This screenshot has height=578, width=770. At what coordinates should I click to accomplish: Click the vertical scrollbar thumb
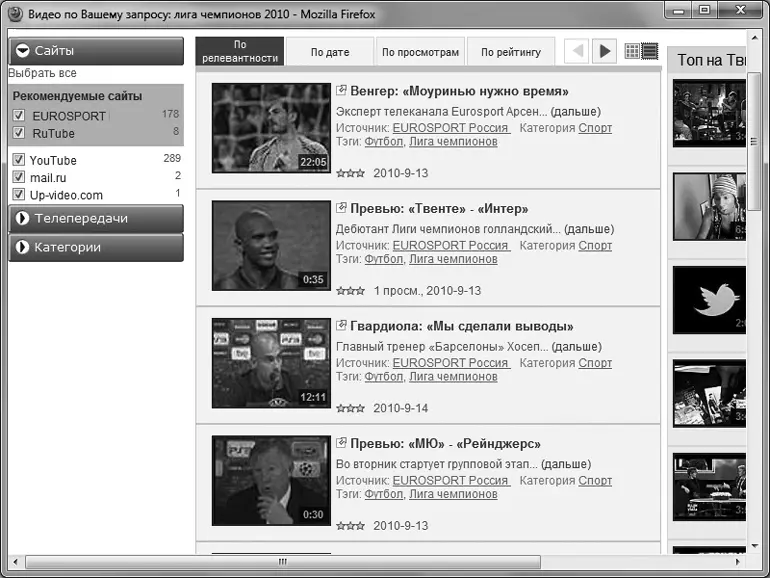pos(755,141)
